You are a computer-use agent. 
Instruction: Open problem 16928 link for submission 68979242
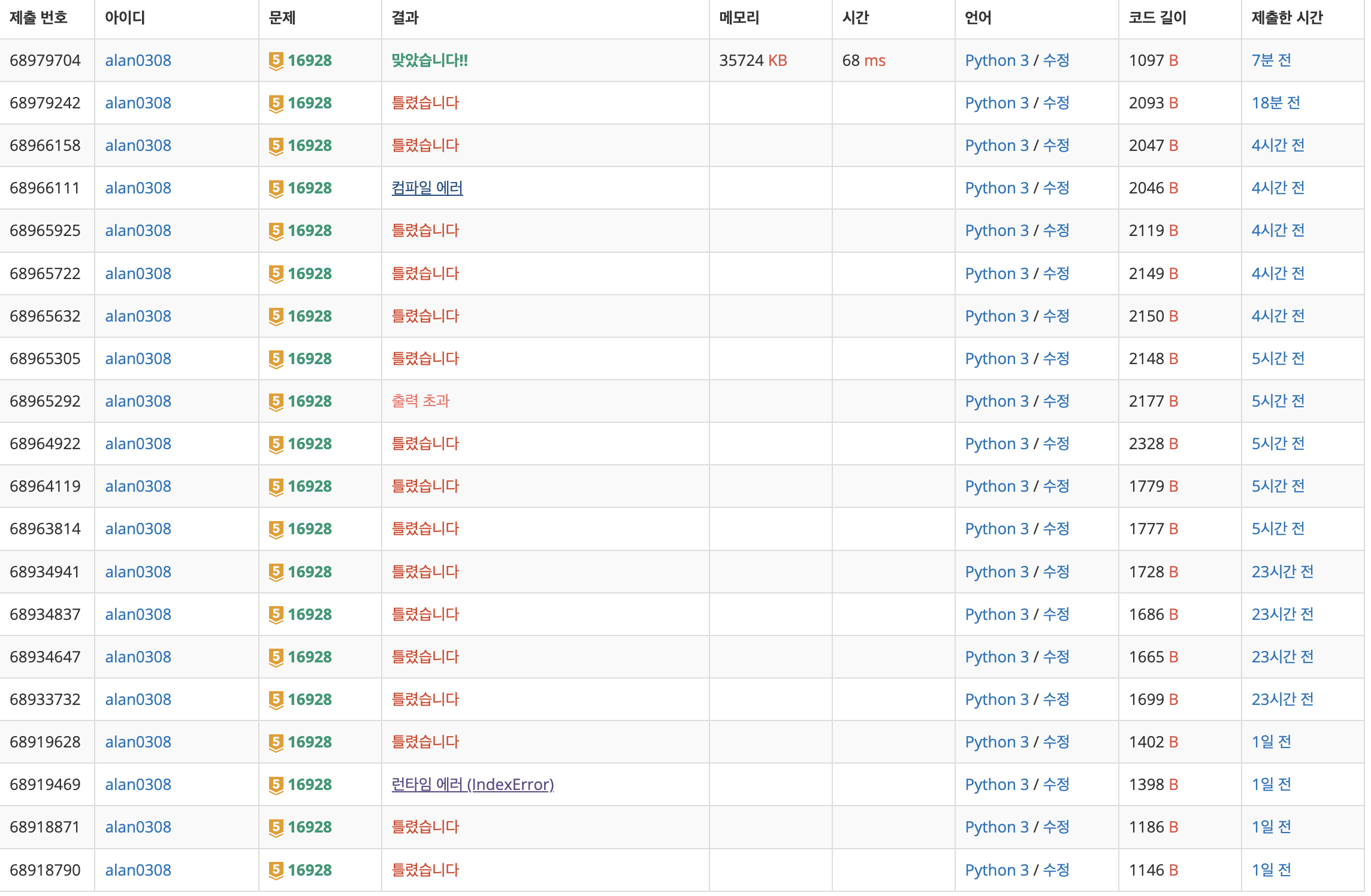pyautogui.click(x=309, y=103)
